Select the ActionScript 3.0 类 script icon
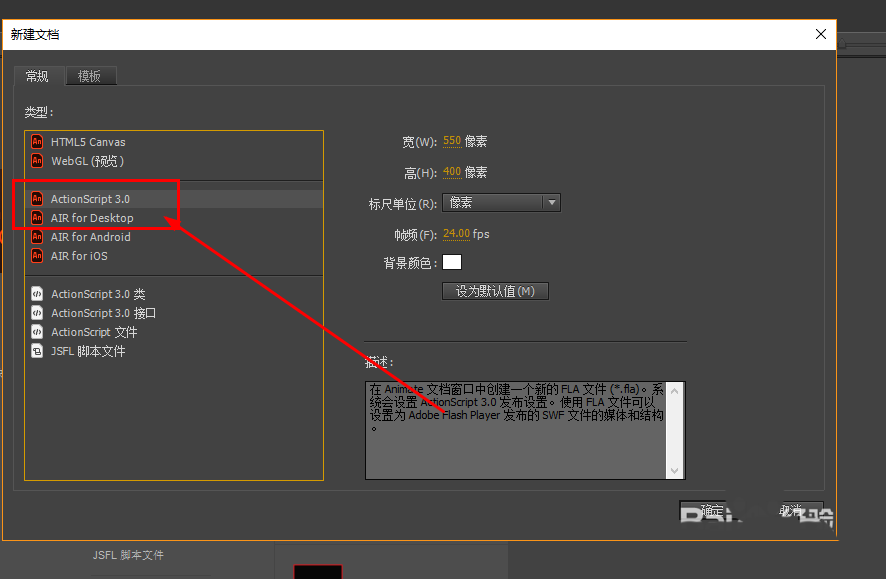Viewport: 886px width, 579px height. 37,294
